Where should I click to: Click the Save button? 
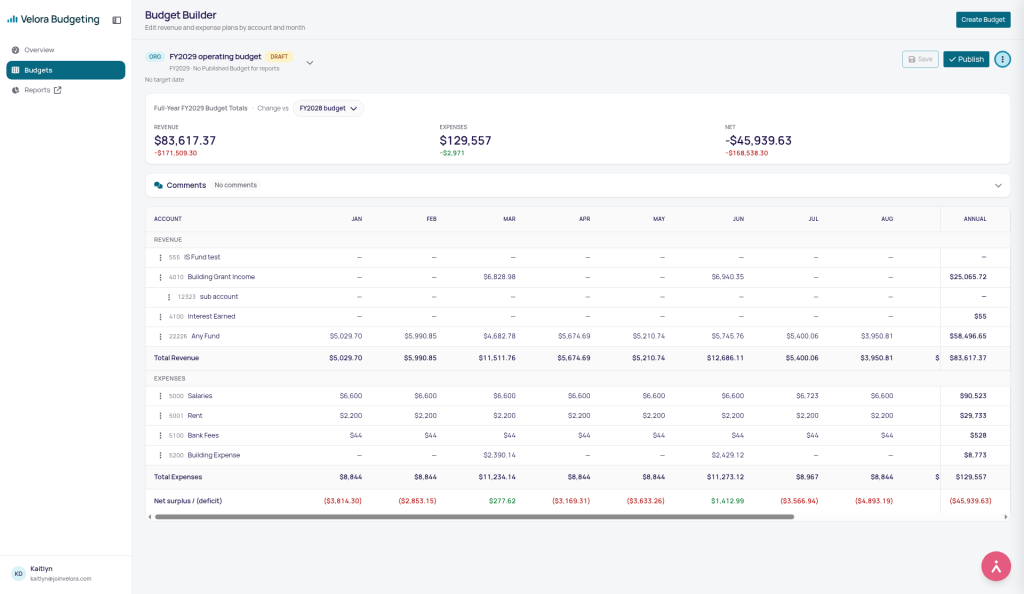(920, 59)
